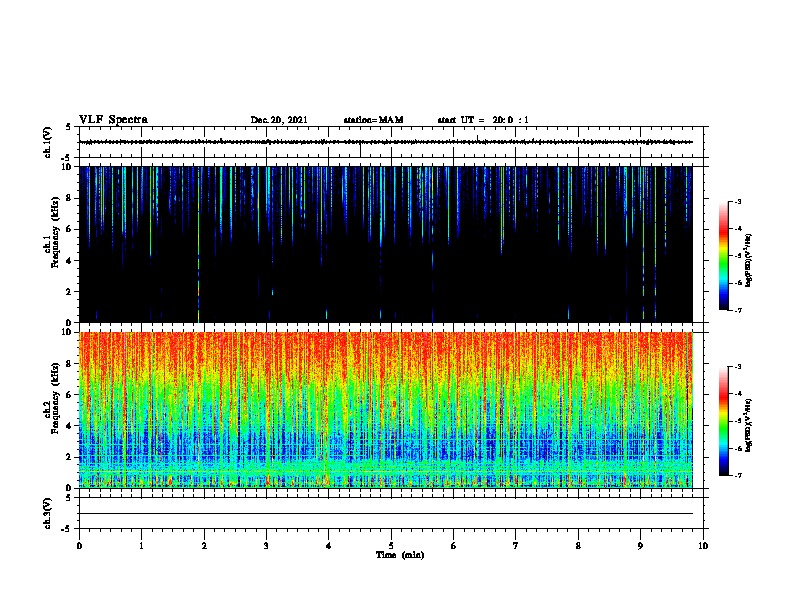Click time axis tick label "3"
Image resolution: width=792 pixels, height=612 pixels.
266,546
